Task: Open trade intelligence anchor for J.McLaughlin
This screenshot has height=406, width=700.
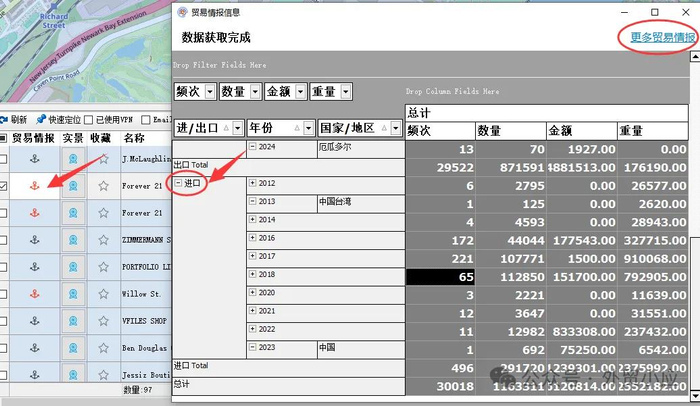Action: coord(35,159)
